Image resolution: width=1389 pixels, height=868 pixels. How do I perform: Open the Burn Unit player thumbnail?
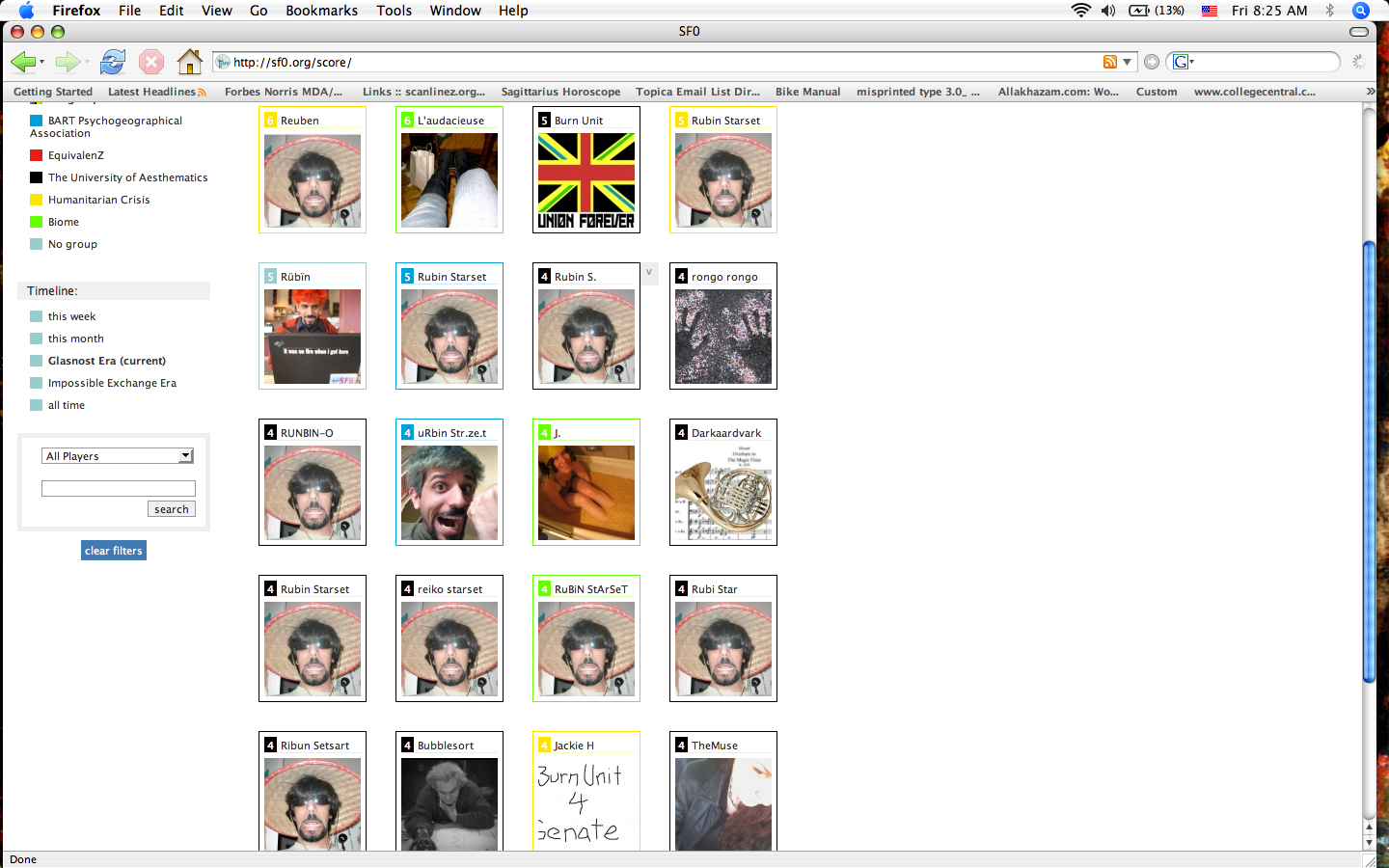point(586,180)
